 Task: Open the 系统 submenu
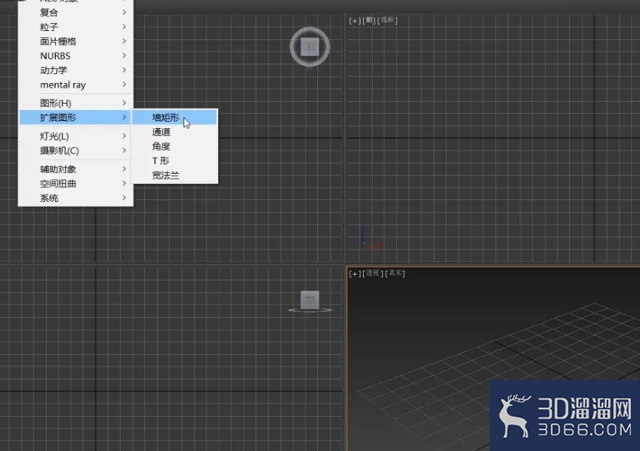(76, 198)
